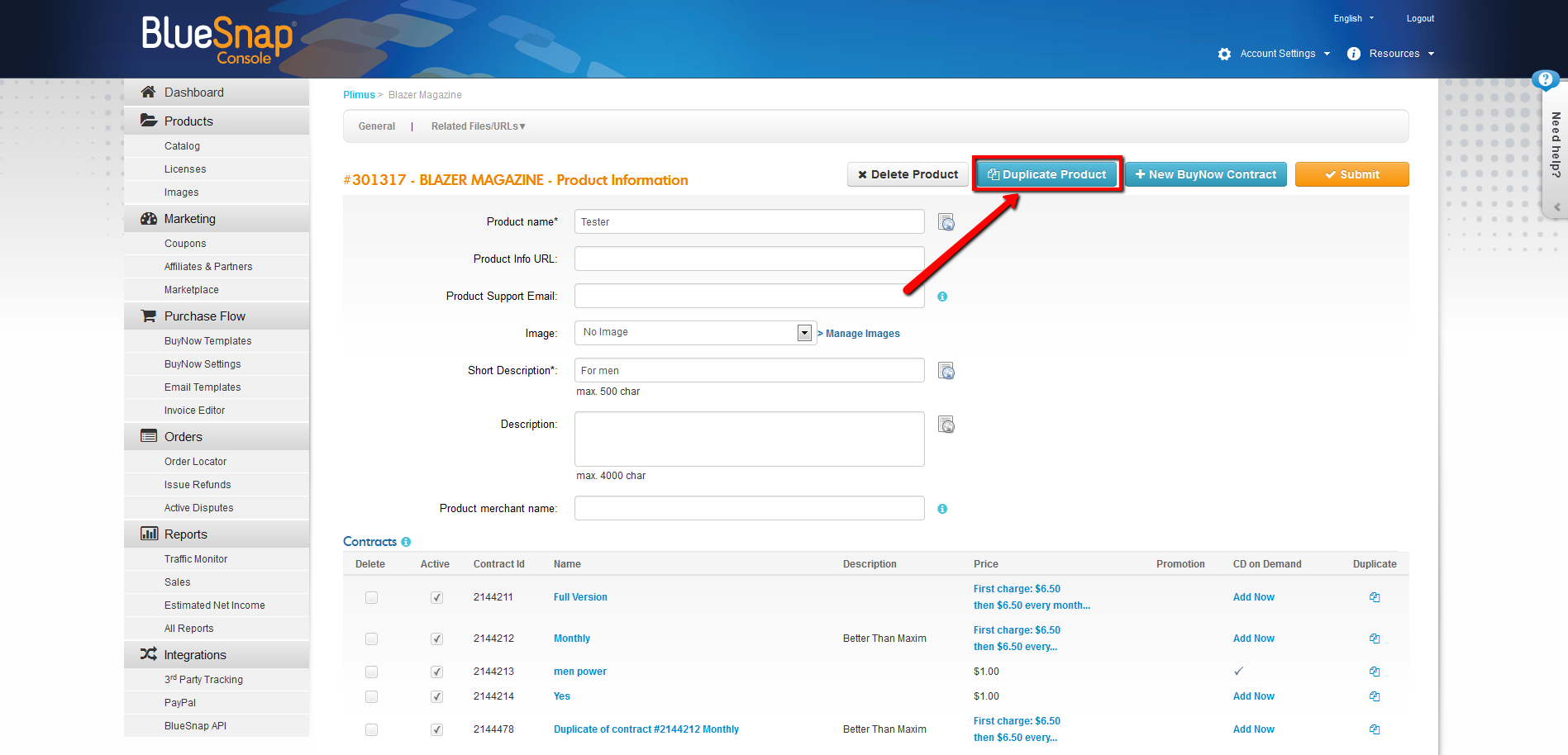This screenshot has width=1568, height=755.
Task: Tick Delete checkbox for contract 2144214
Action: [x=371, y=696]
